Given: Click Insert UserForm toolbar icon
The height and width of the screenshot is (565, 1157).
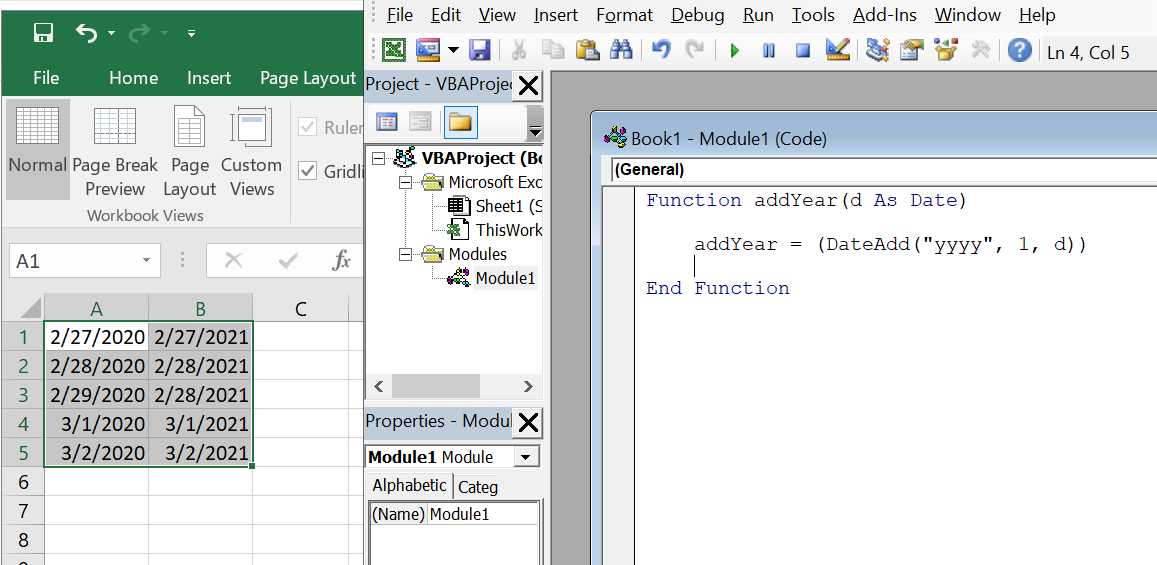Looking at the screenshot, I should point(428,50).
